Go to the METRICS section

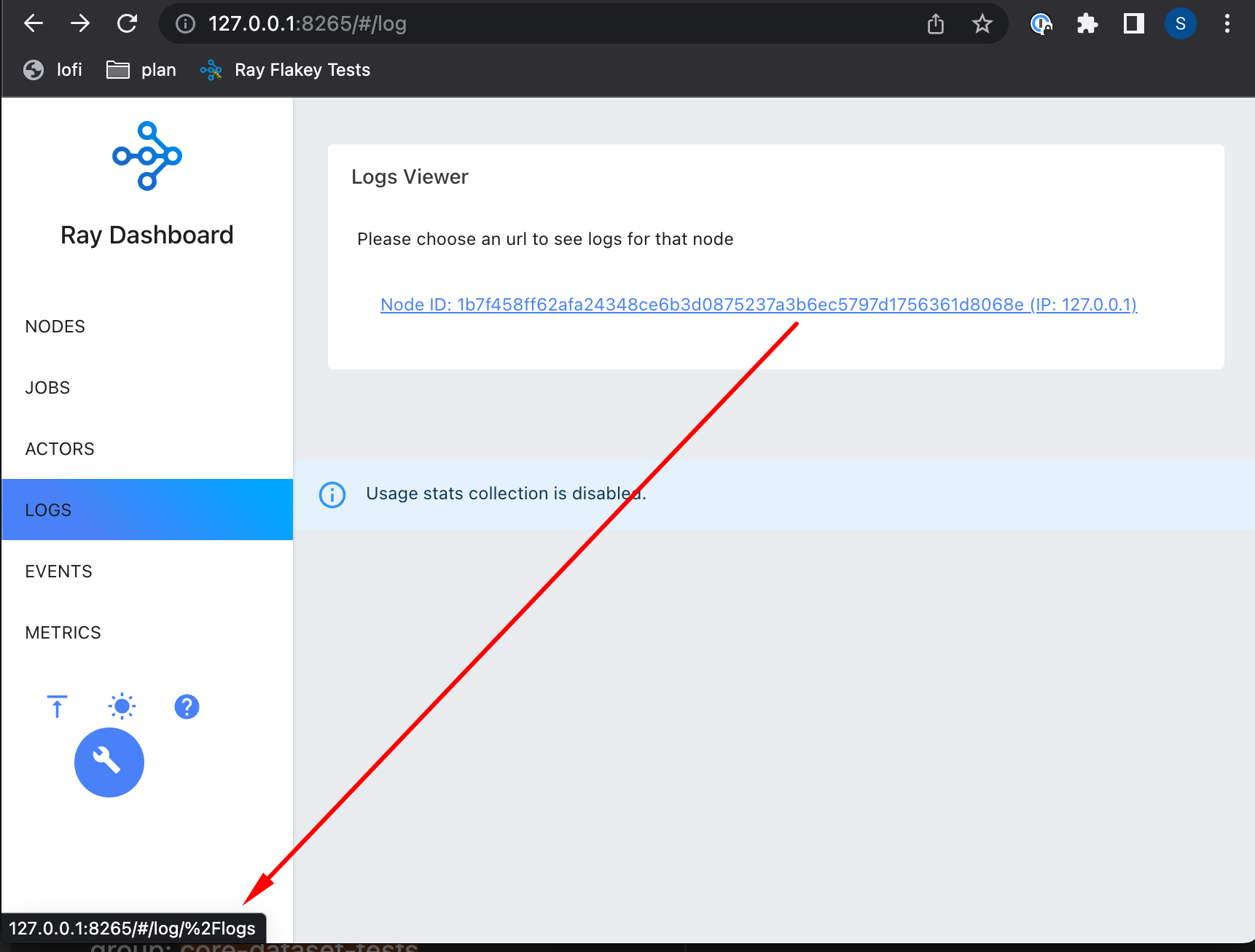[x=147, y=633]
